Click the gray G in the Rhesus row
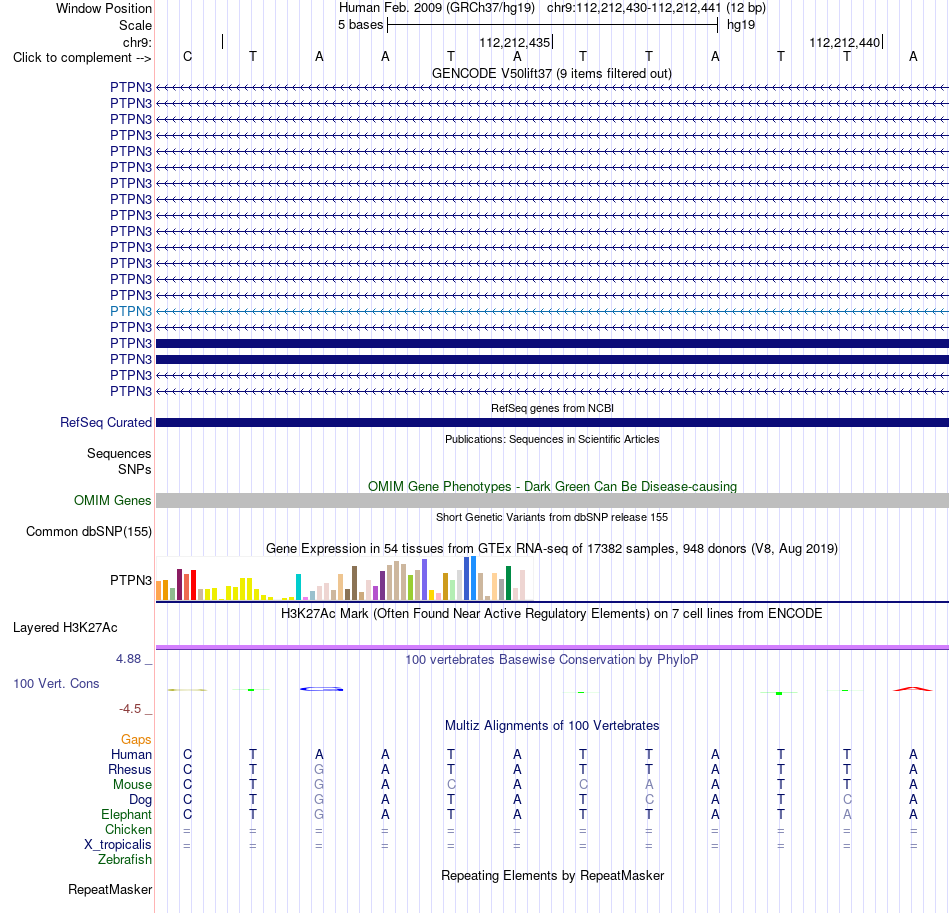 [319, 770]
